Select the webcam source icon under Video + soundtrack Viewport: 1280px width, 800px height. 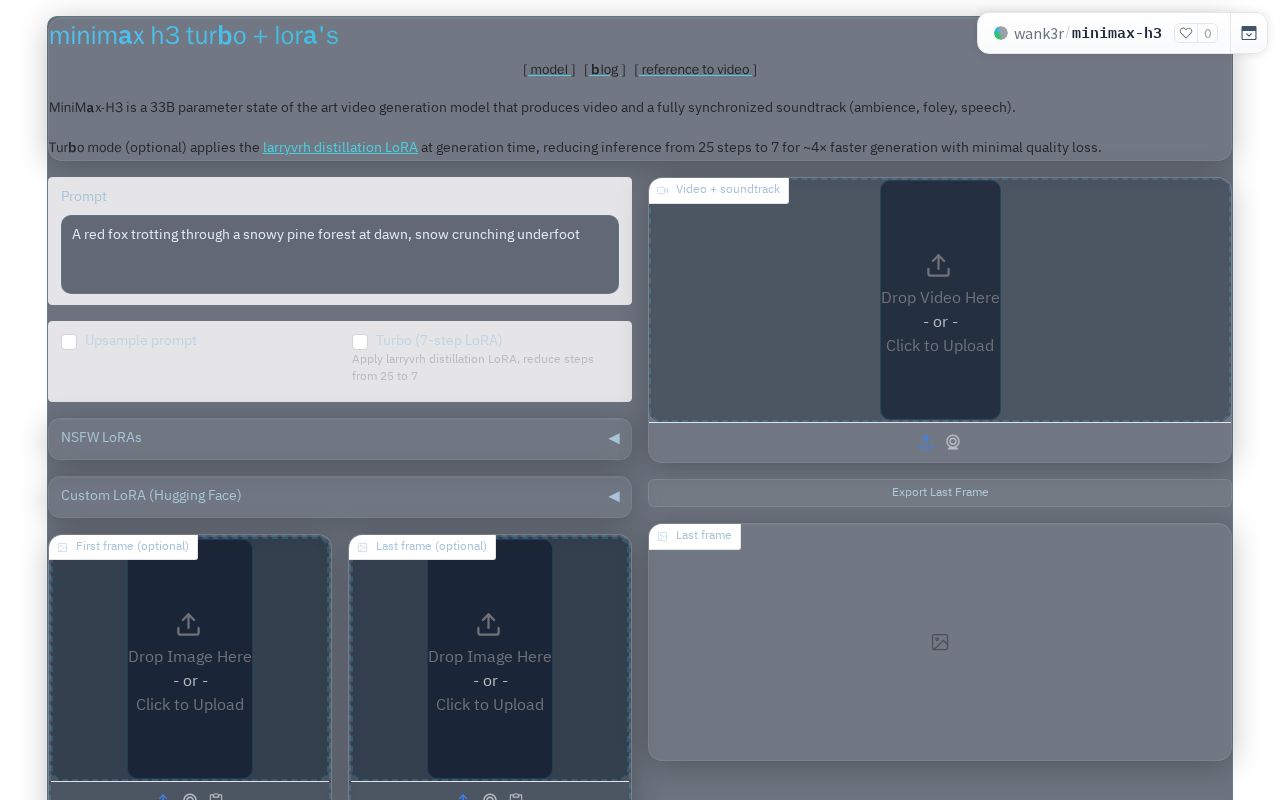pos(953,442)
